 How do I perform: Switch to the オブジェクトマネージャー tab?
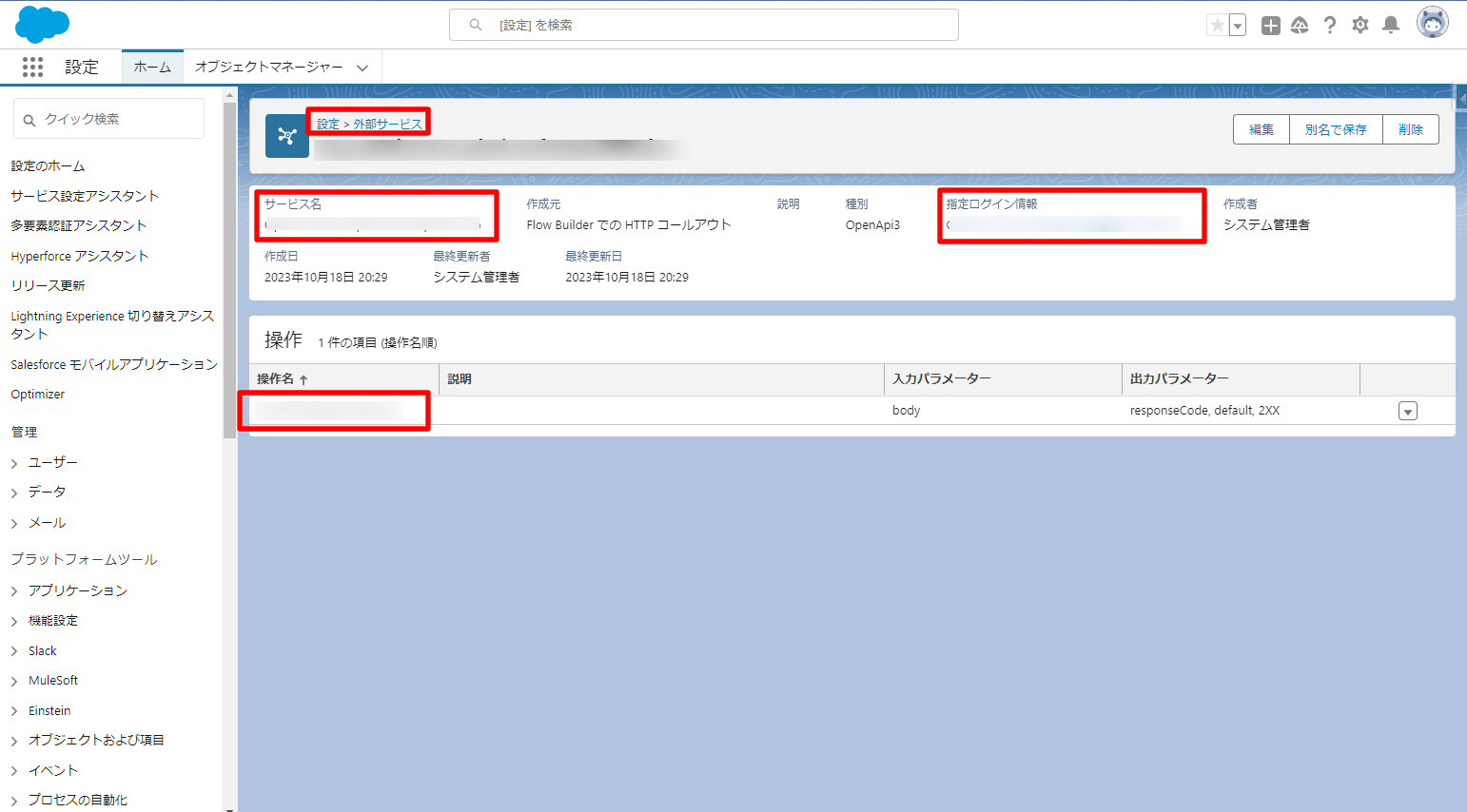pos(268,67)
